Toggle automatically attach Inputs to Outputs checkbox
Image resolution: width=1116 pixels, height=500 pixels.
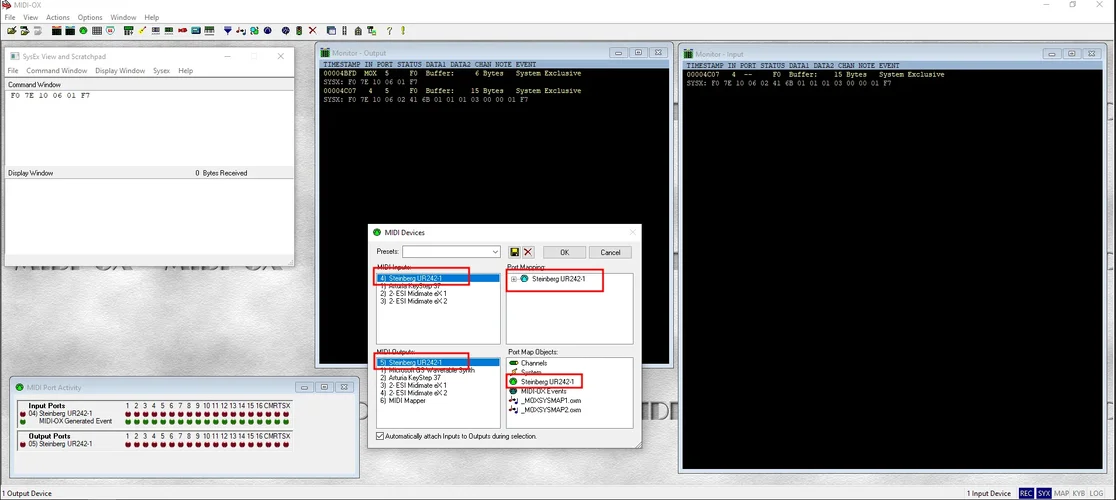pyautogui.click(x=380, y=436)
